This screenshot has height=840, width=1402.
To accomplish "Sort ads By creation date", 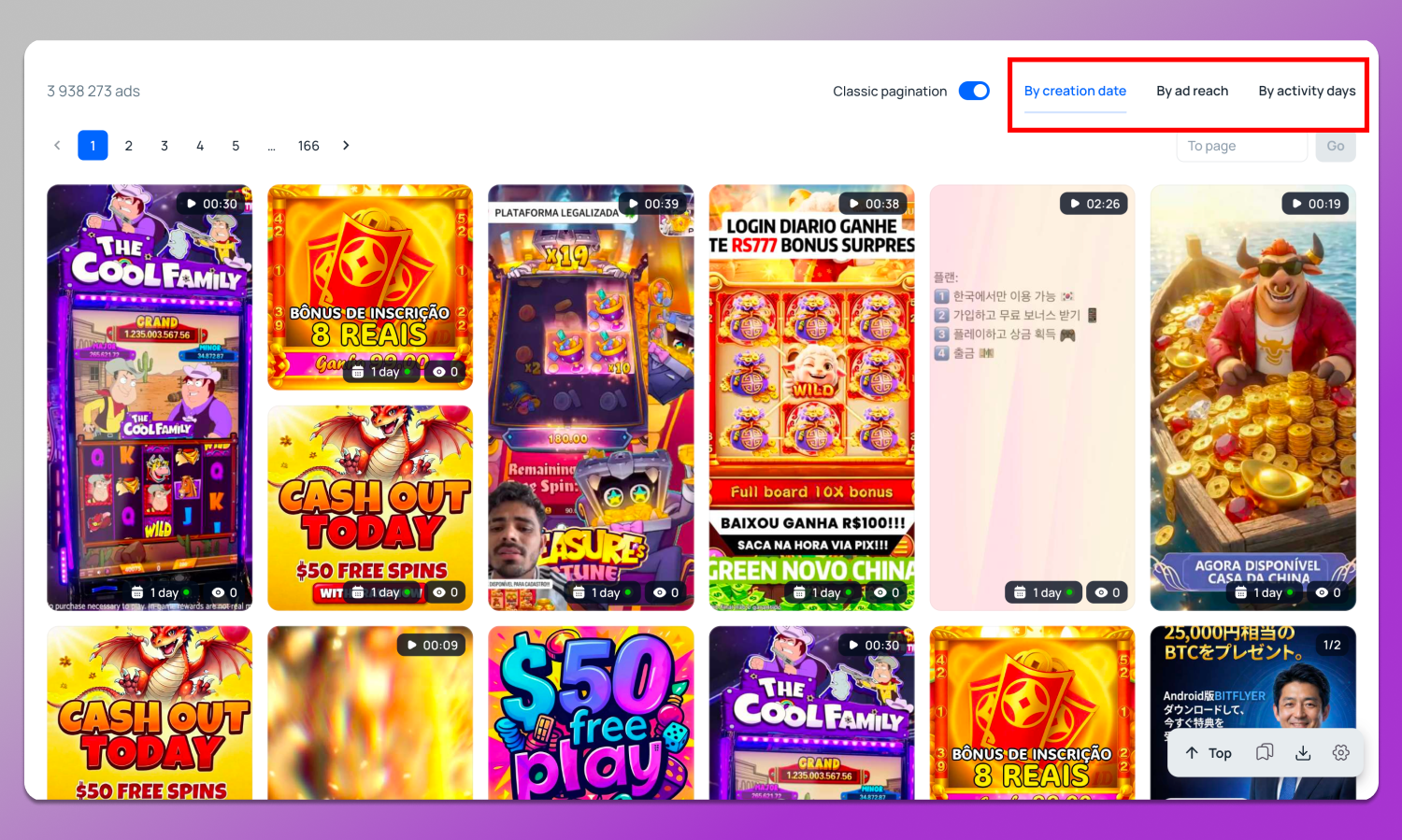I will 1075,91.
